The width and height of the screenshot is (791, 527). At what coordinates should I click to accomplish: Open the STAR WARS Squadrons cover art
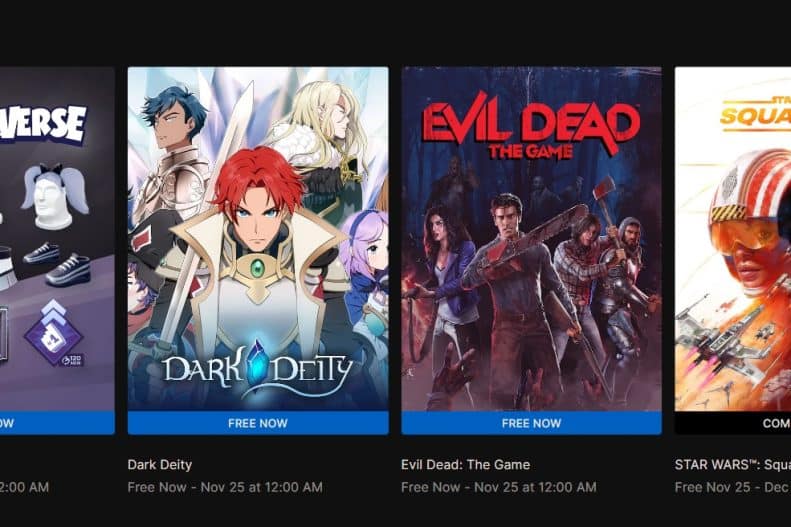pyautogui.click(x=733, y=239)
